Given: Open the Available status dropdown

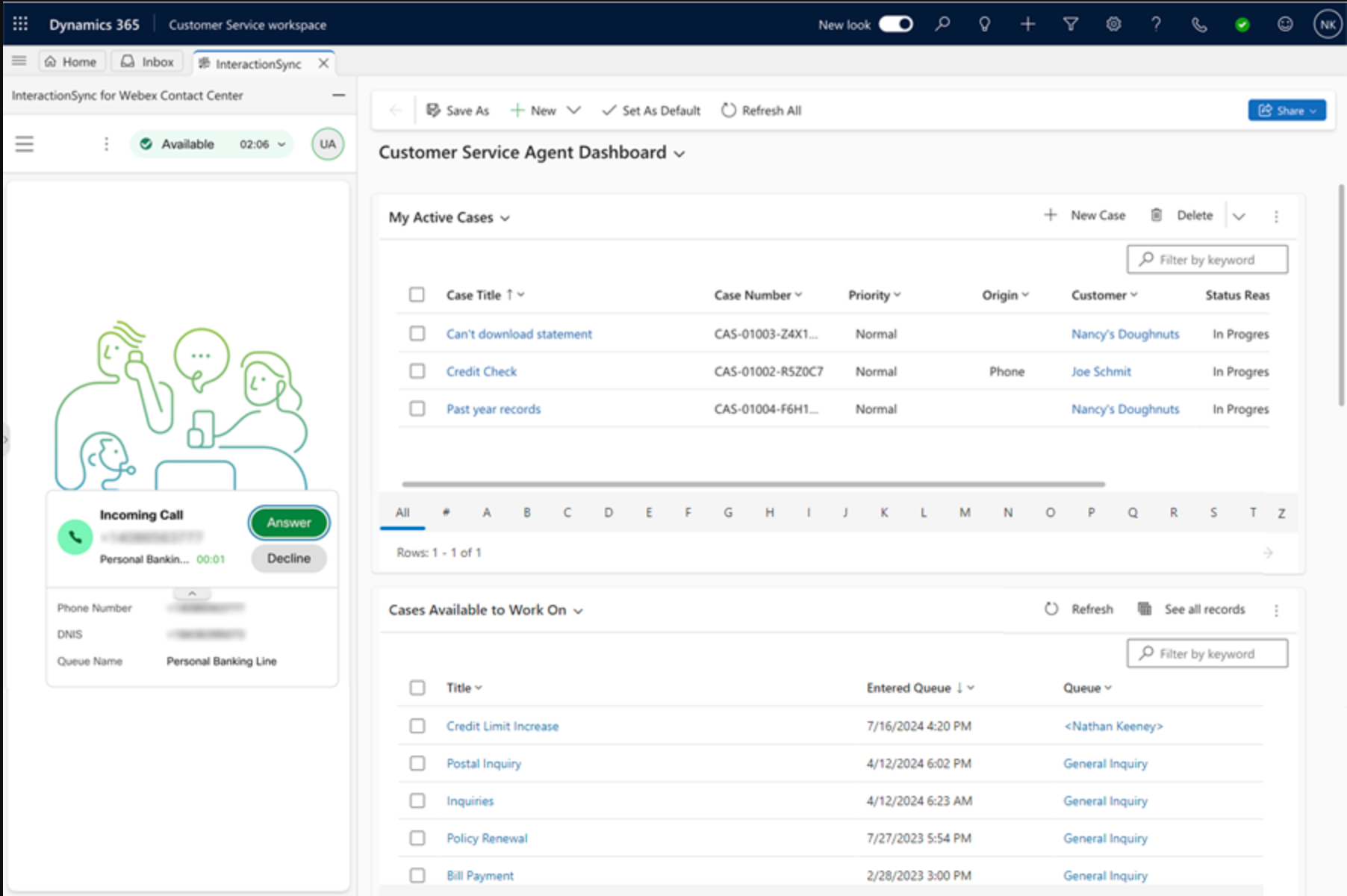Looking at the screenshot, I should (212, 144).
